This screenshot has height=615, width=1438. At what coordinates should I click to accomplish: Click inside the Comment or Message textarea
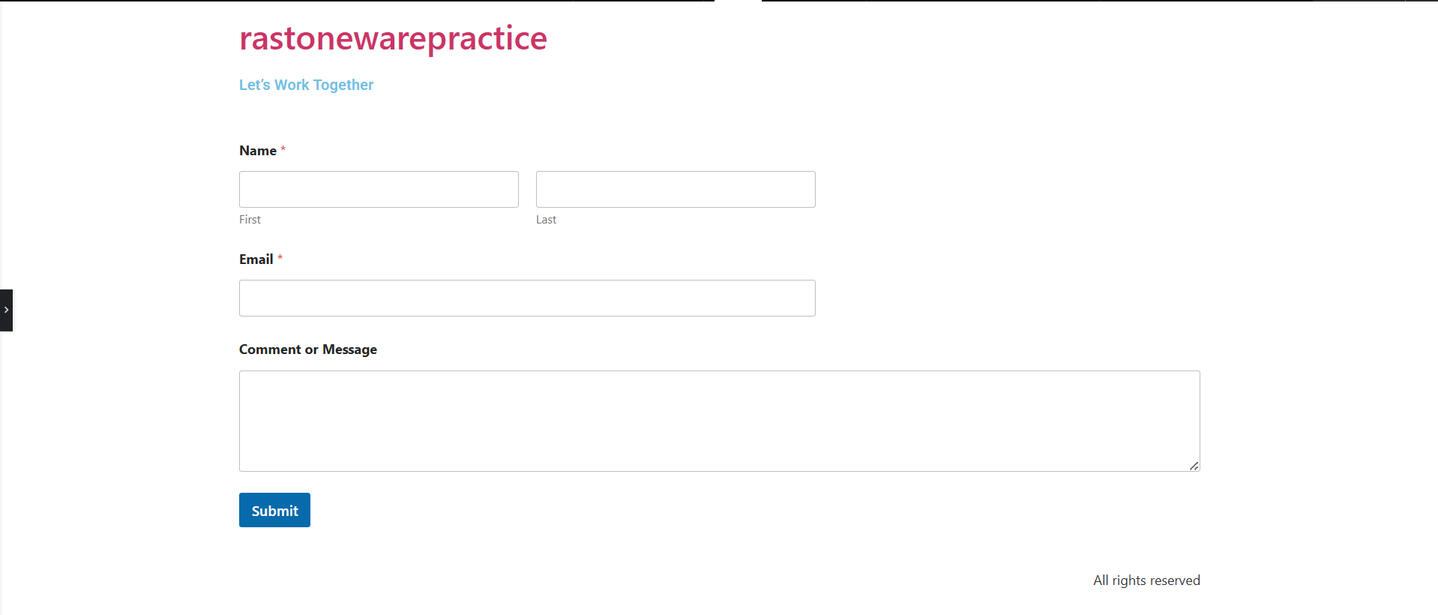click(719, 421)
